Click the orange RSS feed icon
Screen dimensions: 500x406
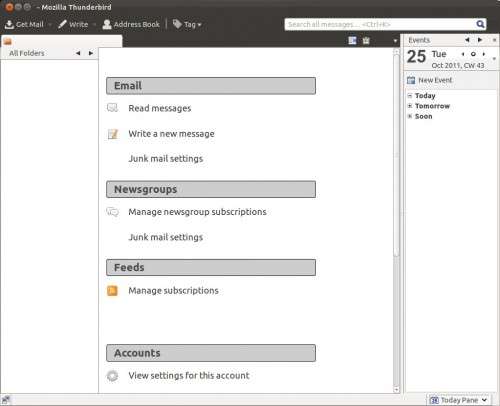click(112, 291)
